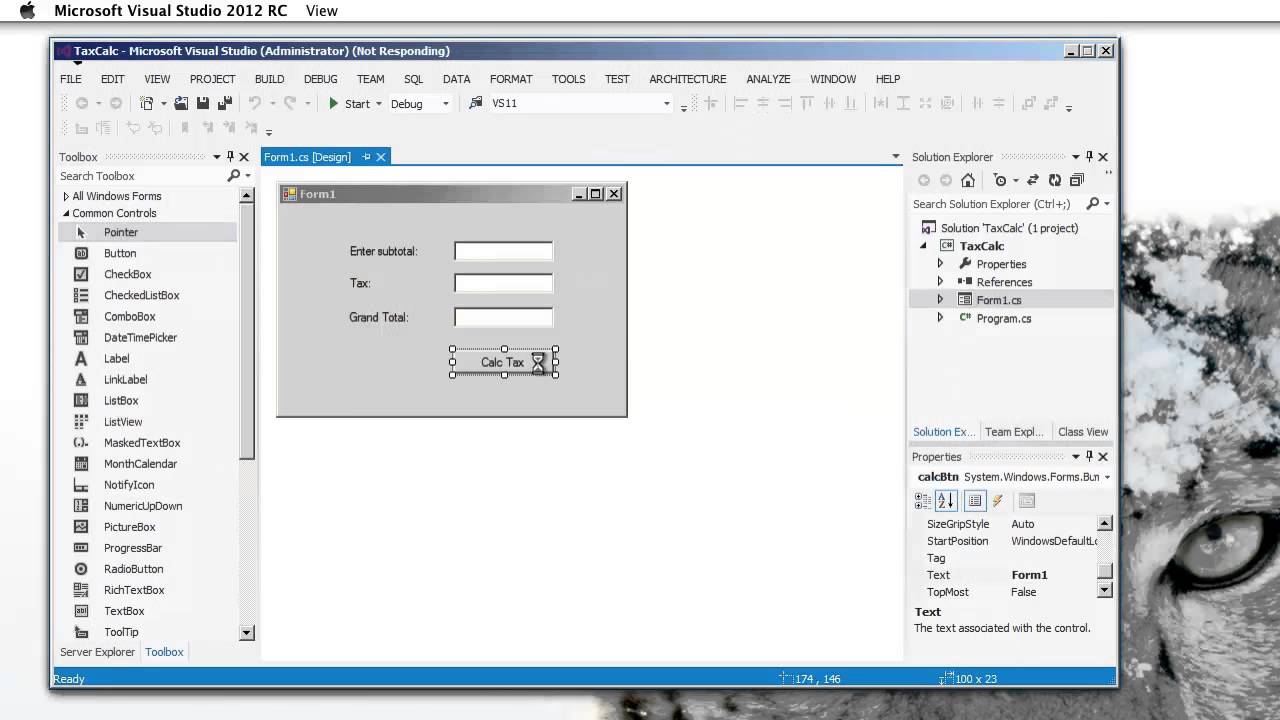Click the Navigate Backward toolbar icon
The width and height of the screenshot is (1280, 720).
[82, 103]
